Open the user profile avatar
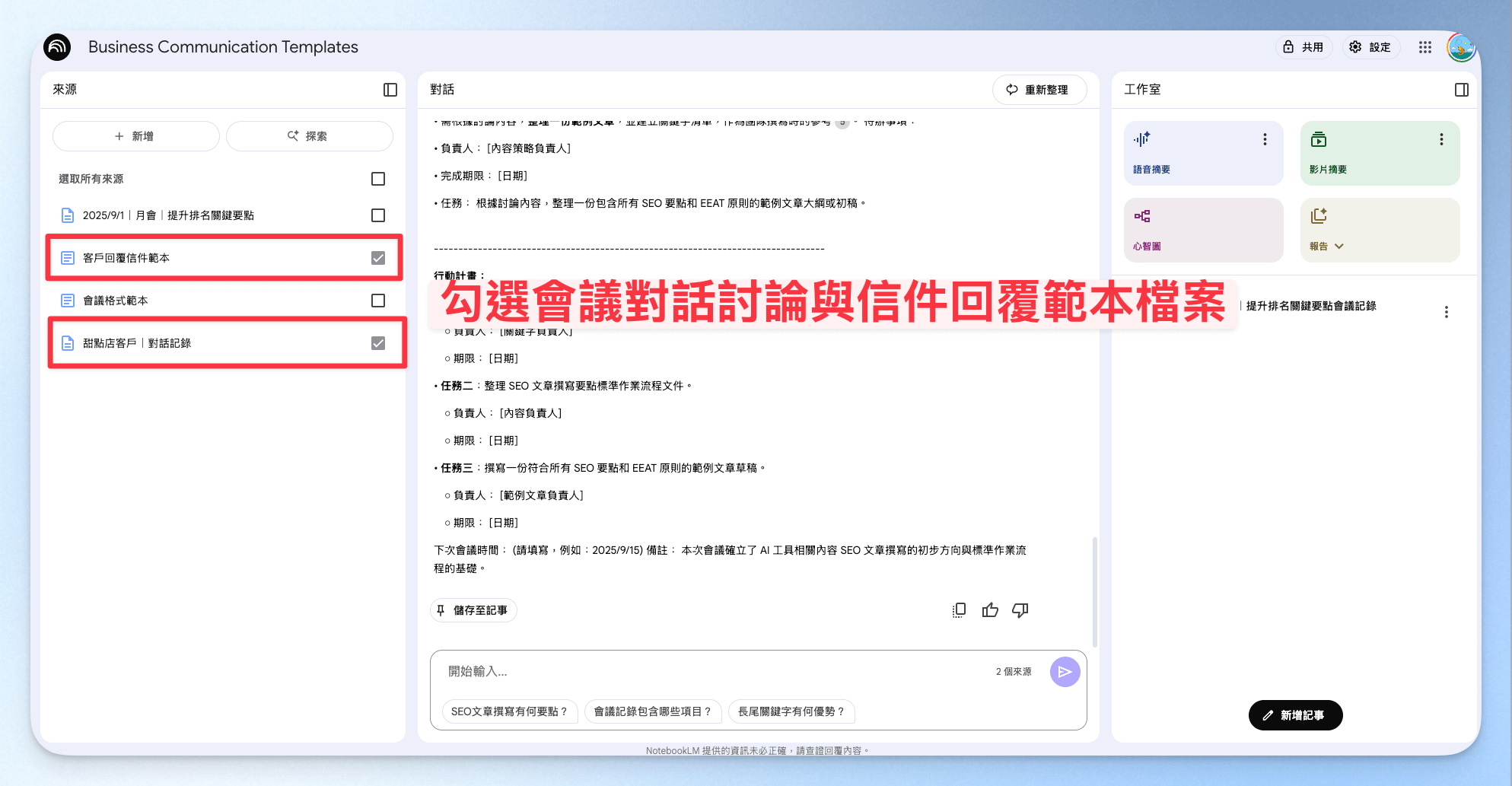1512x786 pixels. pyautogui.click(x=1461, y=47)
